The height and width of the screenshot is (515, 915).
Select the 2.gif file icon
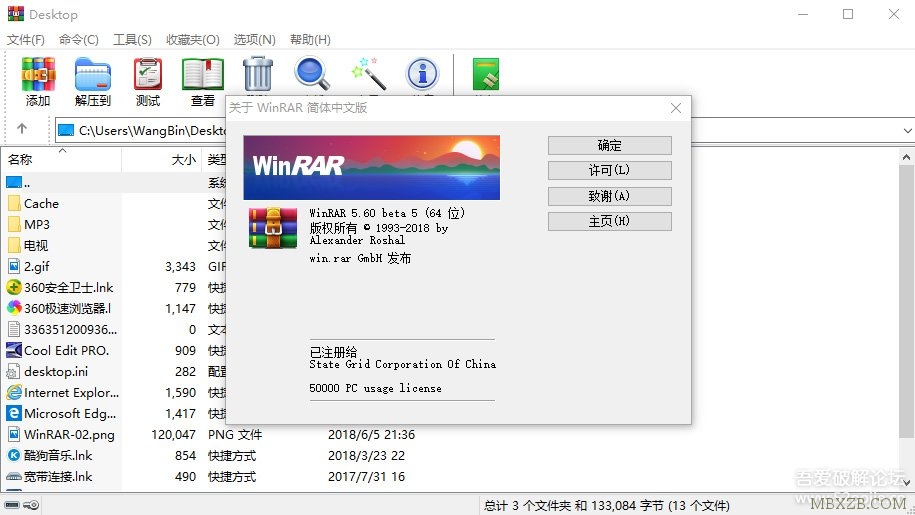coord(14,266)
